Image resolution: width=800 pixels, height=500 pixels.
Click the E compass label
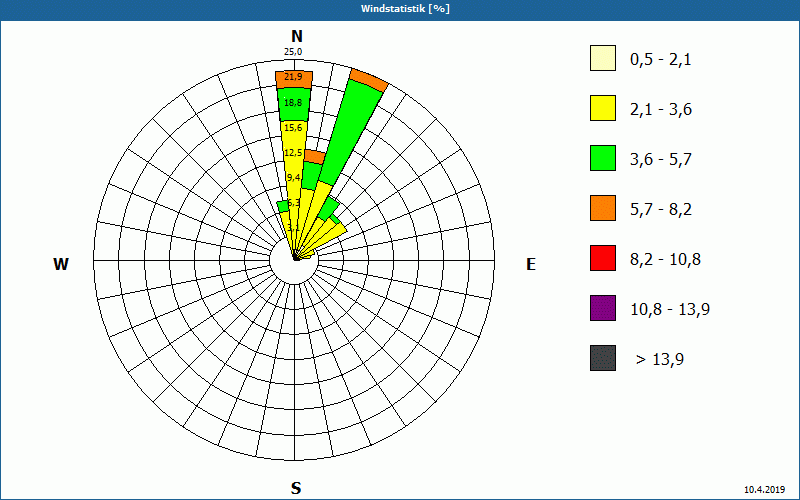[x=531, y=264]
